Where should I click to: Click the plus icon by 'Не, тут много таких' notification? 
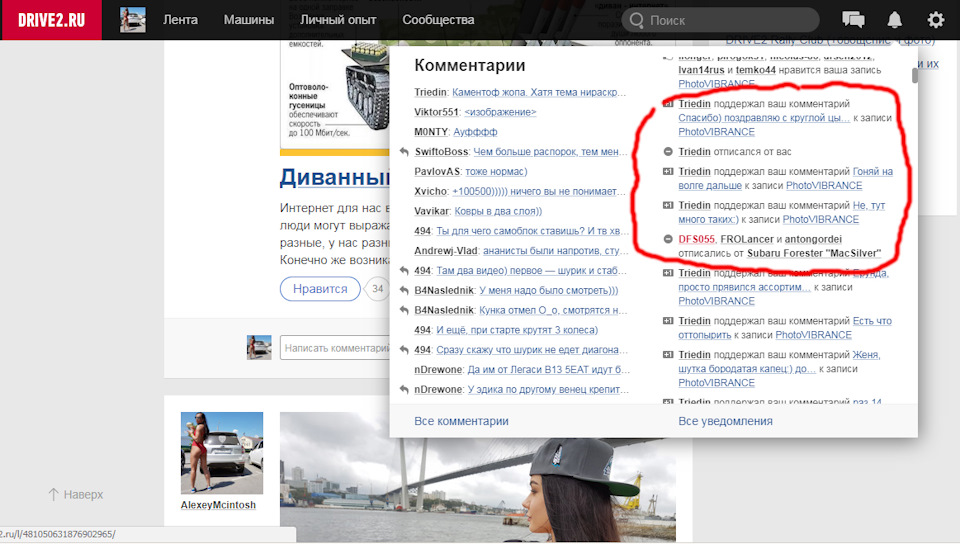pos(668,205)
